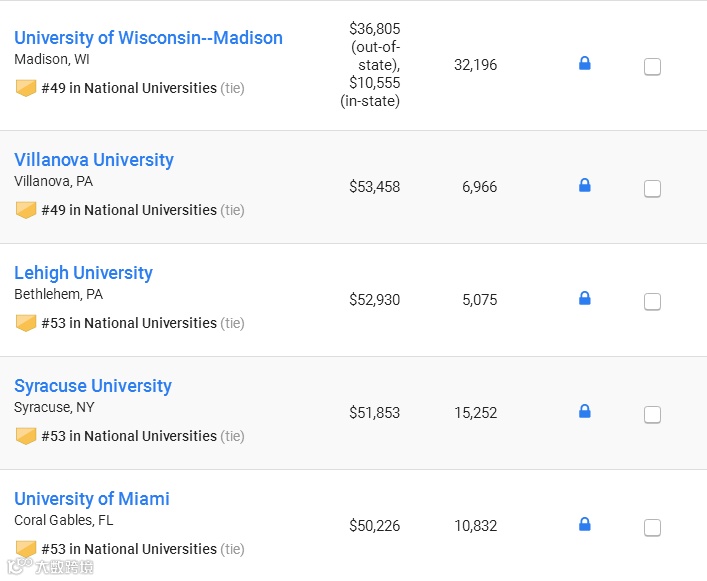Click the lock icon in the Wisconsin--Madison row

click(x=585, y=64)
